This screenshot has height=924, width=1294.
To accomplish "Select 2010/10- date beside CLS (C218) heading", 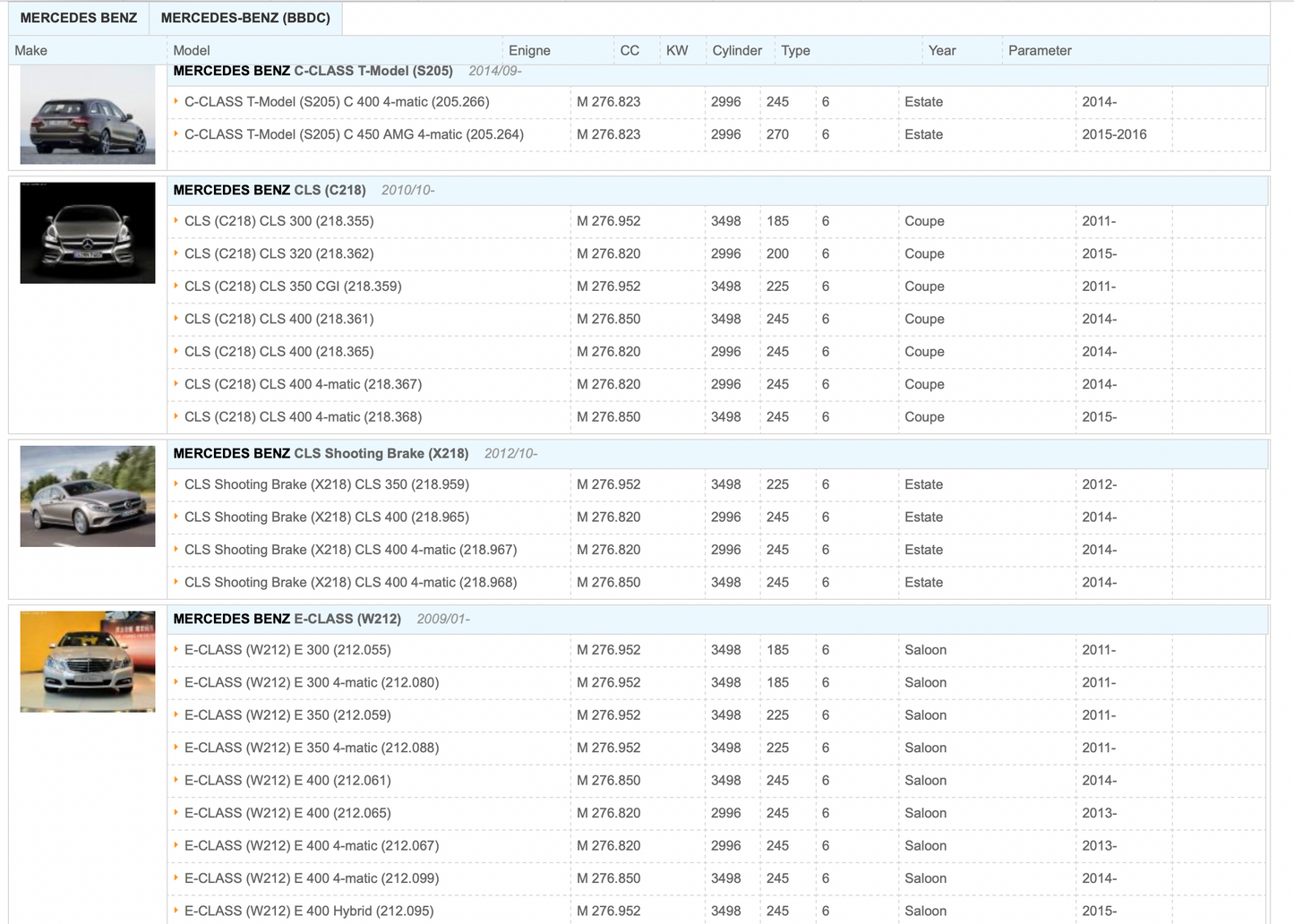I will pyautogui.click(x=408, y=190).
